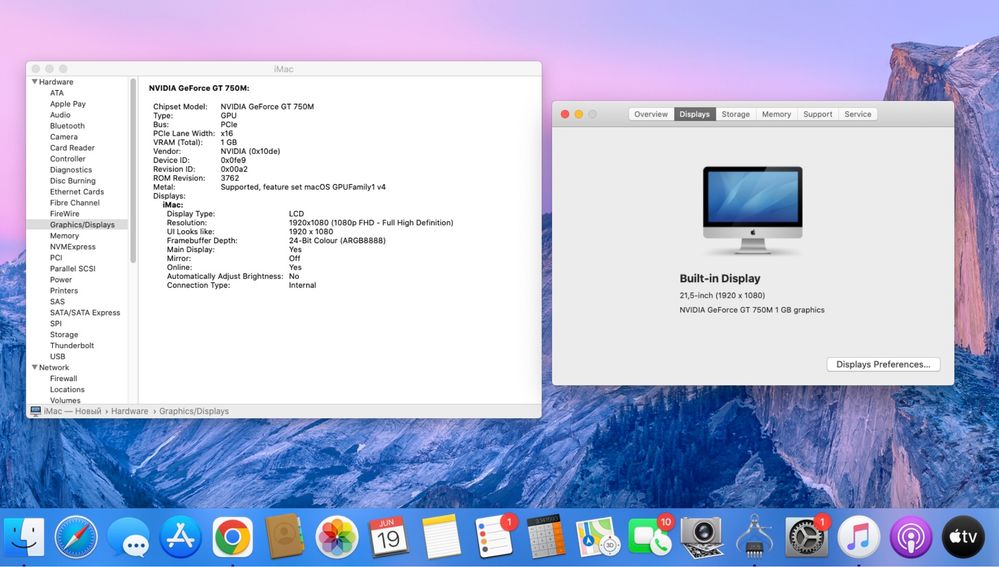999x567 pixels.
Task: Select Diagnostics in the sidebar
Action: 71,169
